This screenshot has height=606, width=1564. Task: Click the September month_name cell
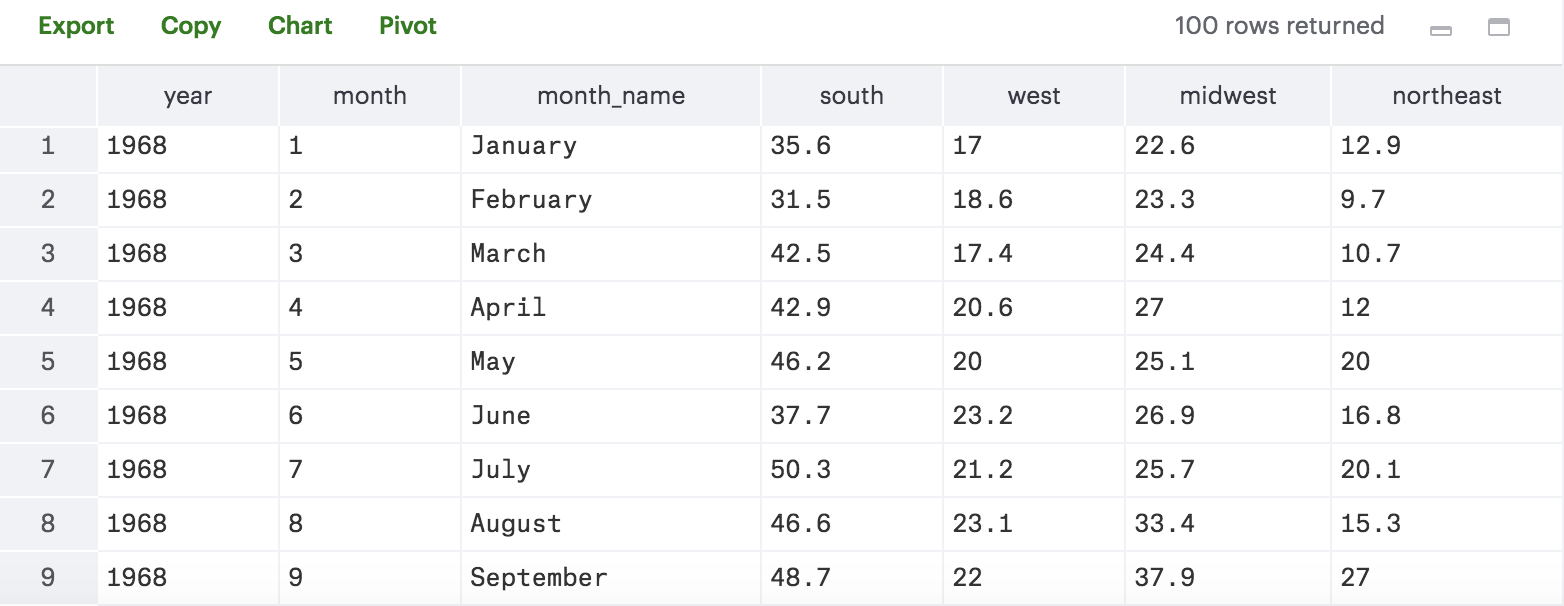click(x=611, y=577)
